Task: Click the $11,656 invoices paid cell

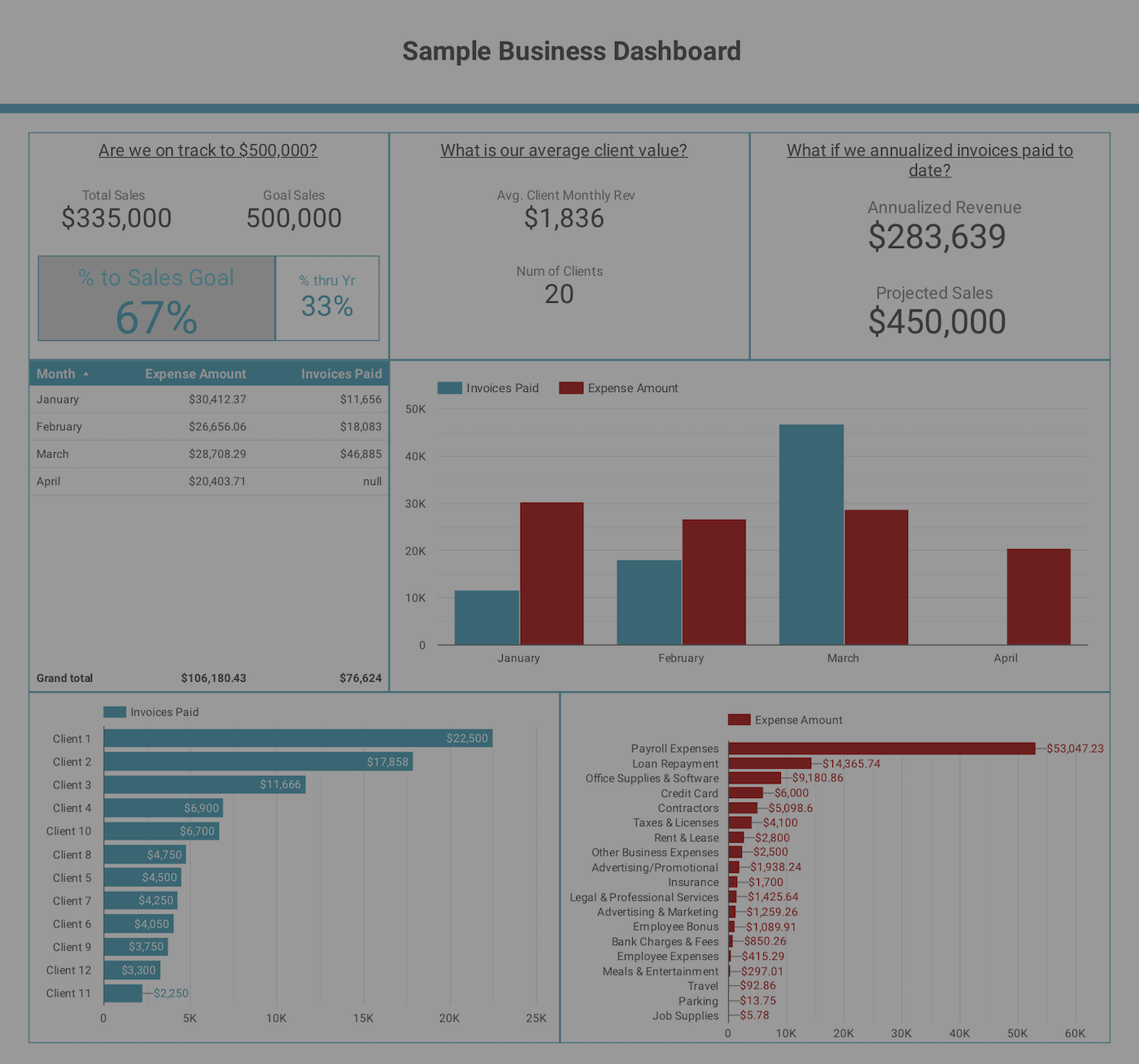Action: pos(360,399)
